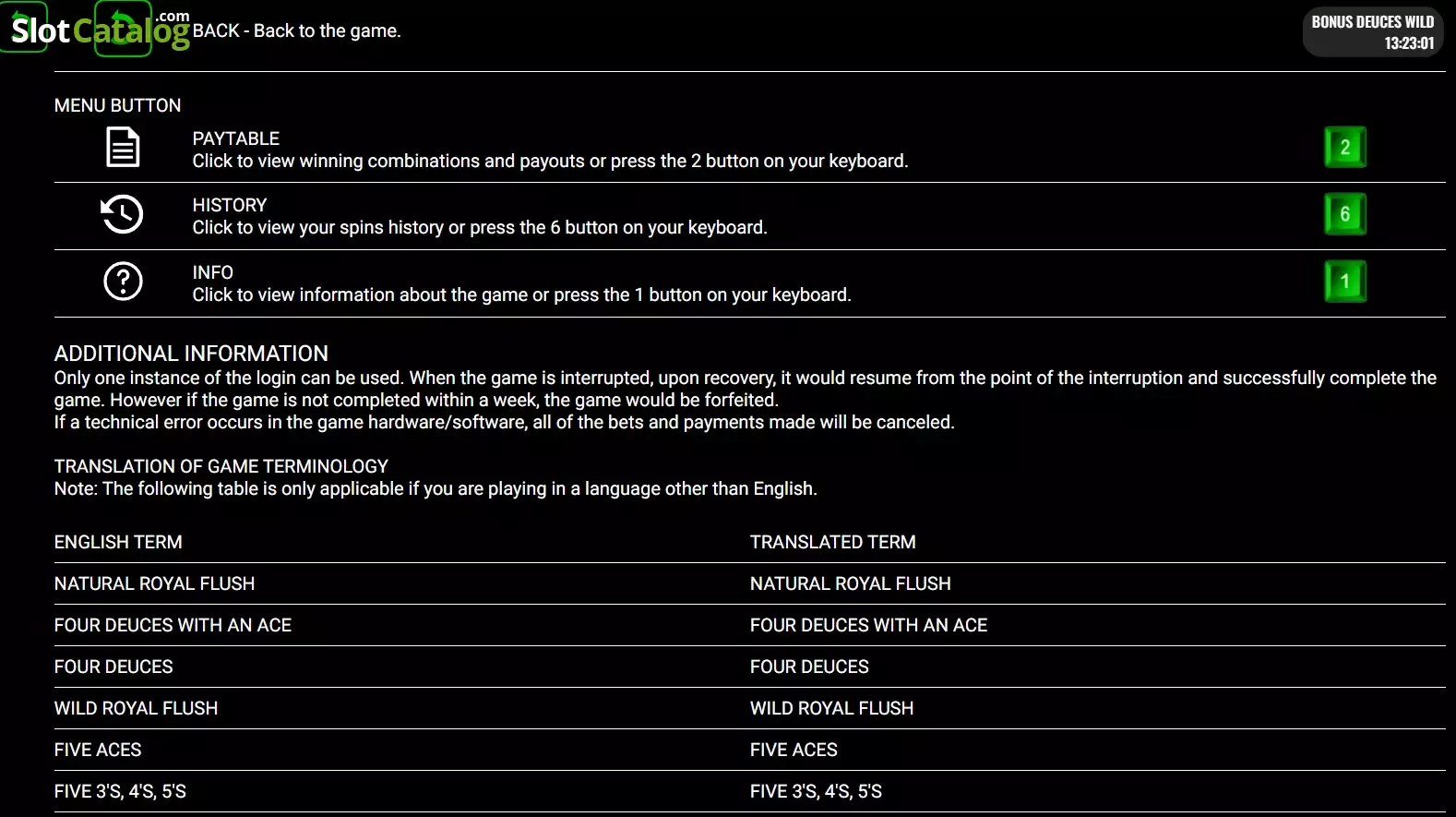Click the back arrow in the top-left corner
Viewport: 1456px width, 817px height.
tap(23, 27)
